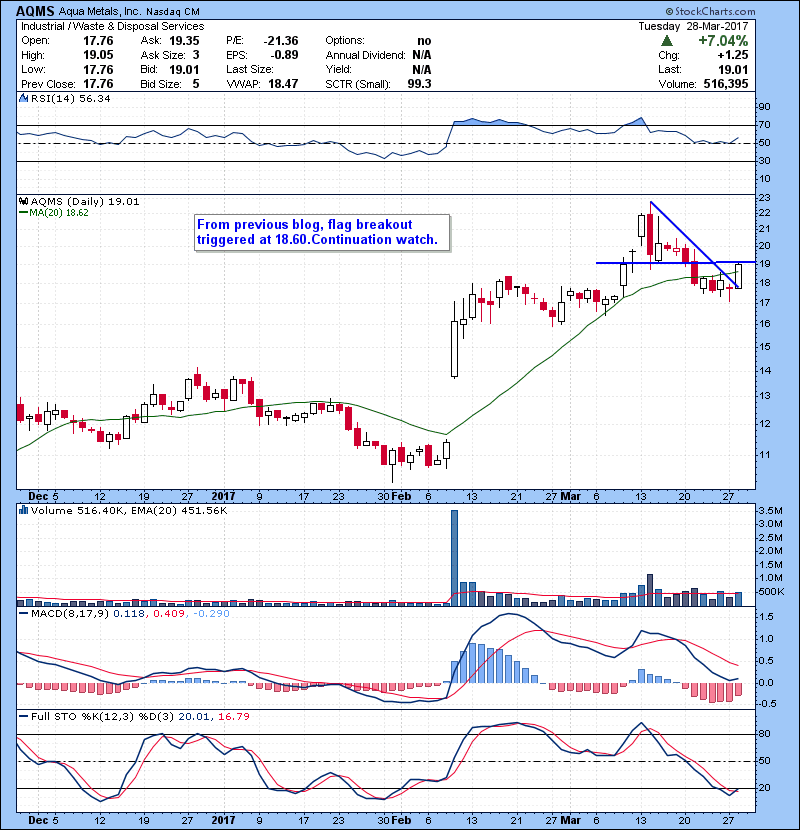Click the 'Nasdaq CM' exchange label
Viewport: 800px width, 830px height.
click(173, 12)
